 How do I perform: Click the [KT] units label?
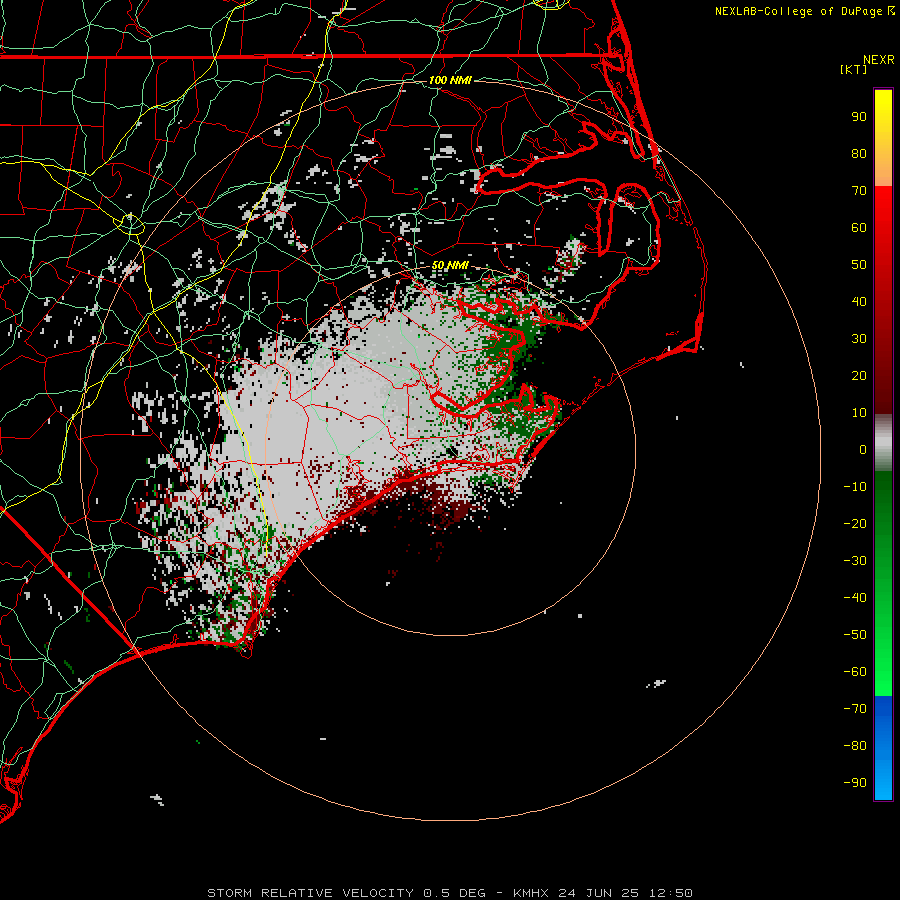click(x=853, y=69)
